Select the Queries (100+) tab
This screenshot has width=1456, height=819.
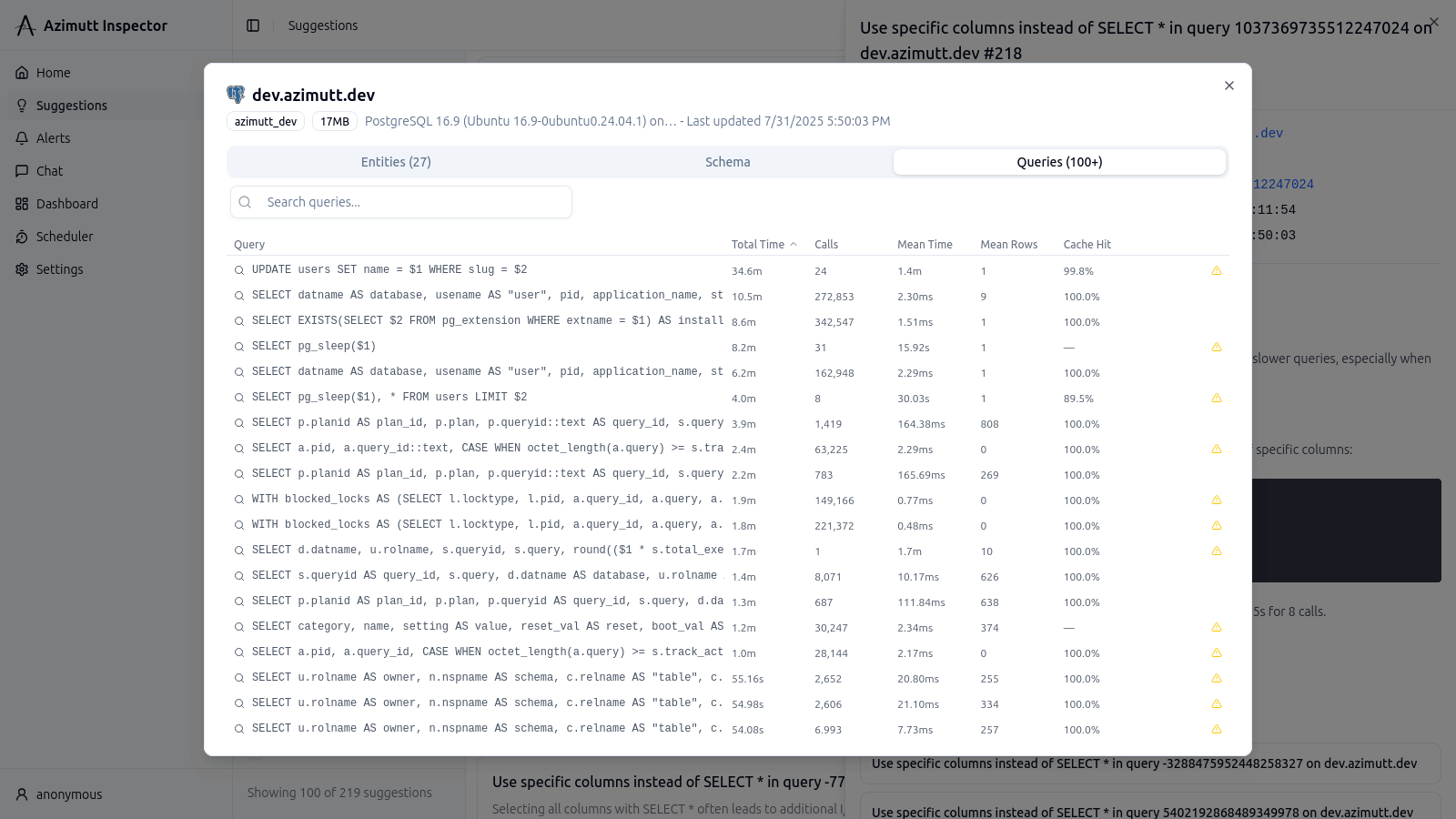pos(1059,162)
